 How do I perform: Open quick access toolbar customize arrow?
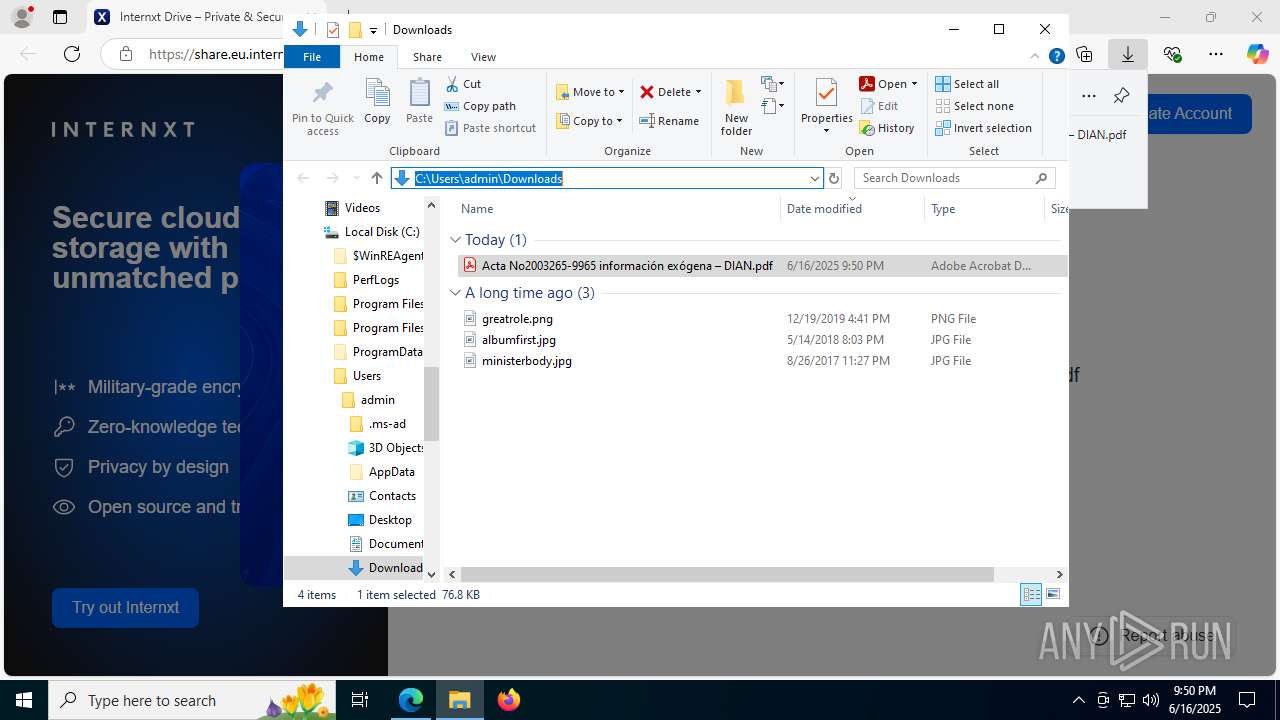(x=373, y=30)
